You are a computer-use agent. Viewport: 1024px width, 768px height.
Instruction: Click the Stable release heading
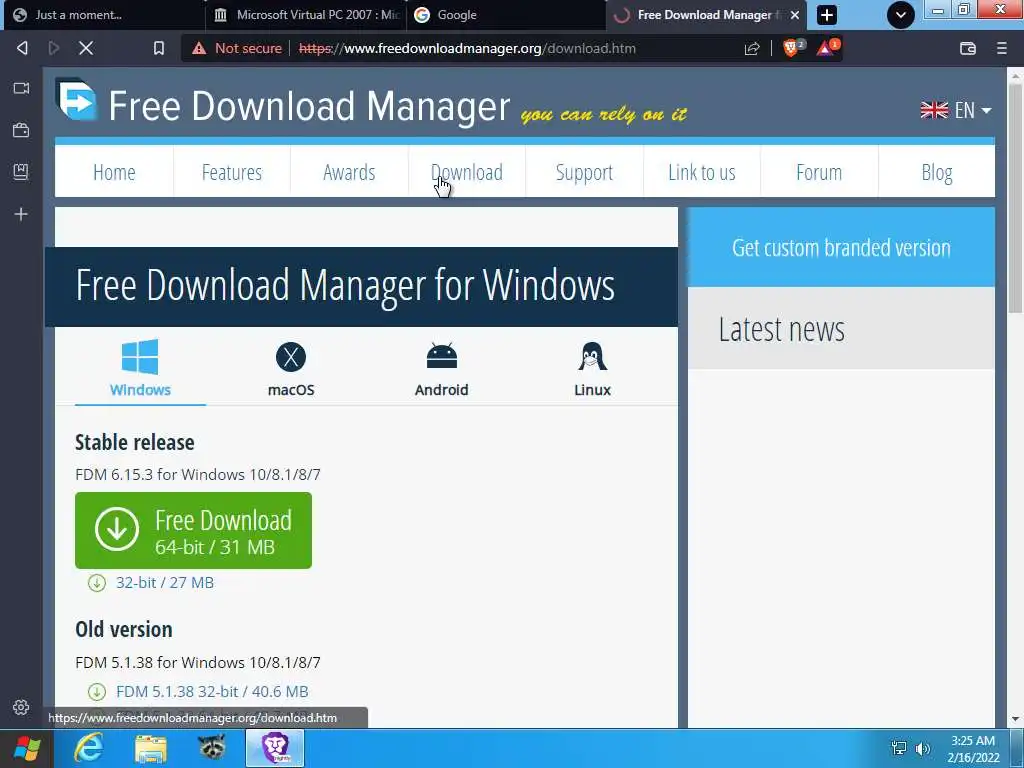tap(135, 442)
